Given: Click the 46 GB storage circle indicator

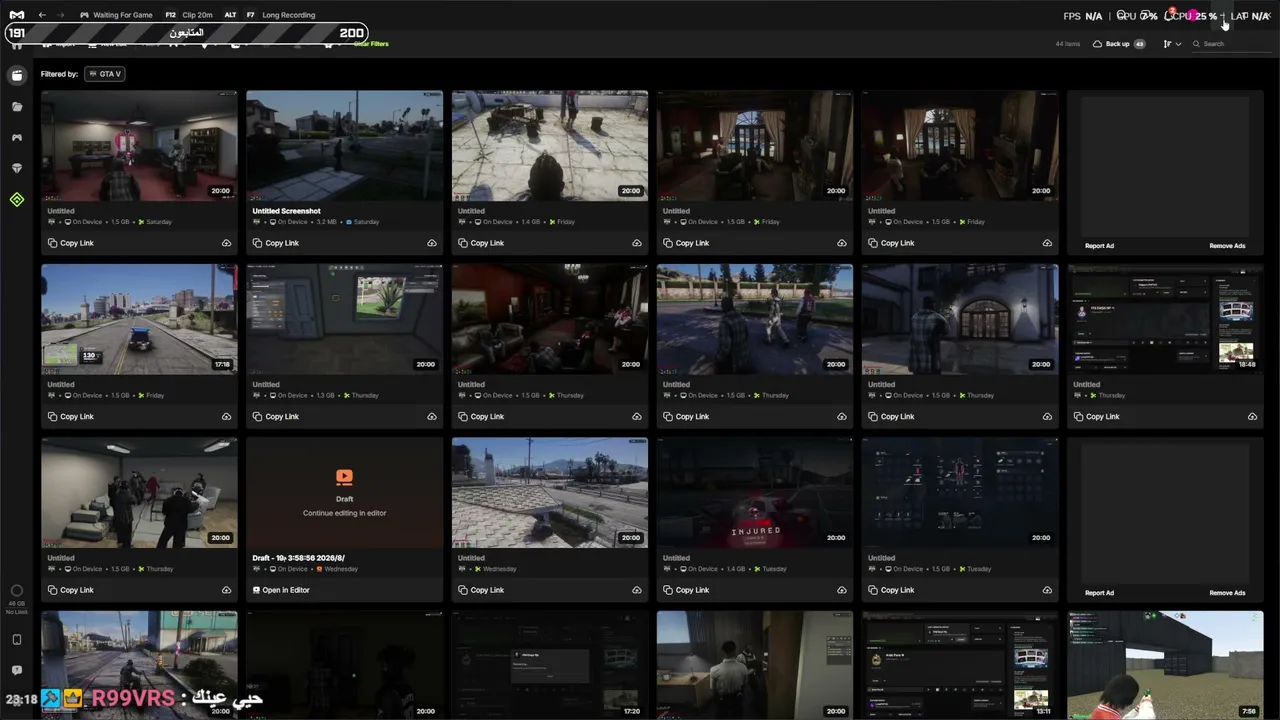Looking at the screenshot, I should tap(17, 591).
